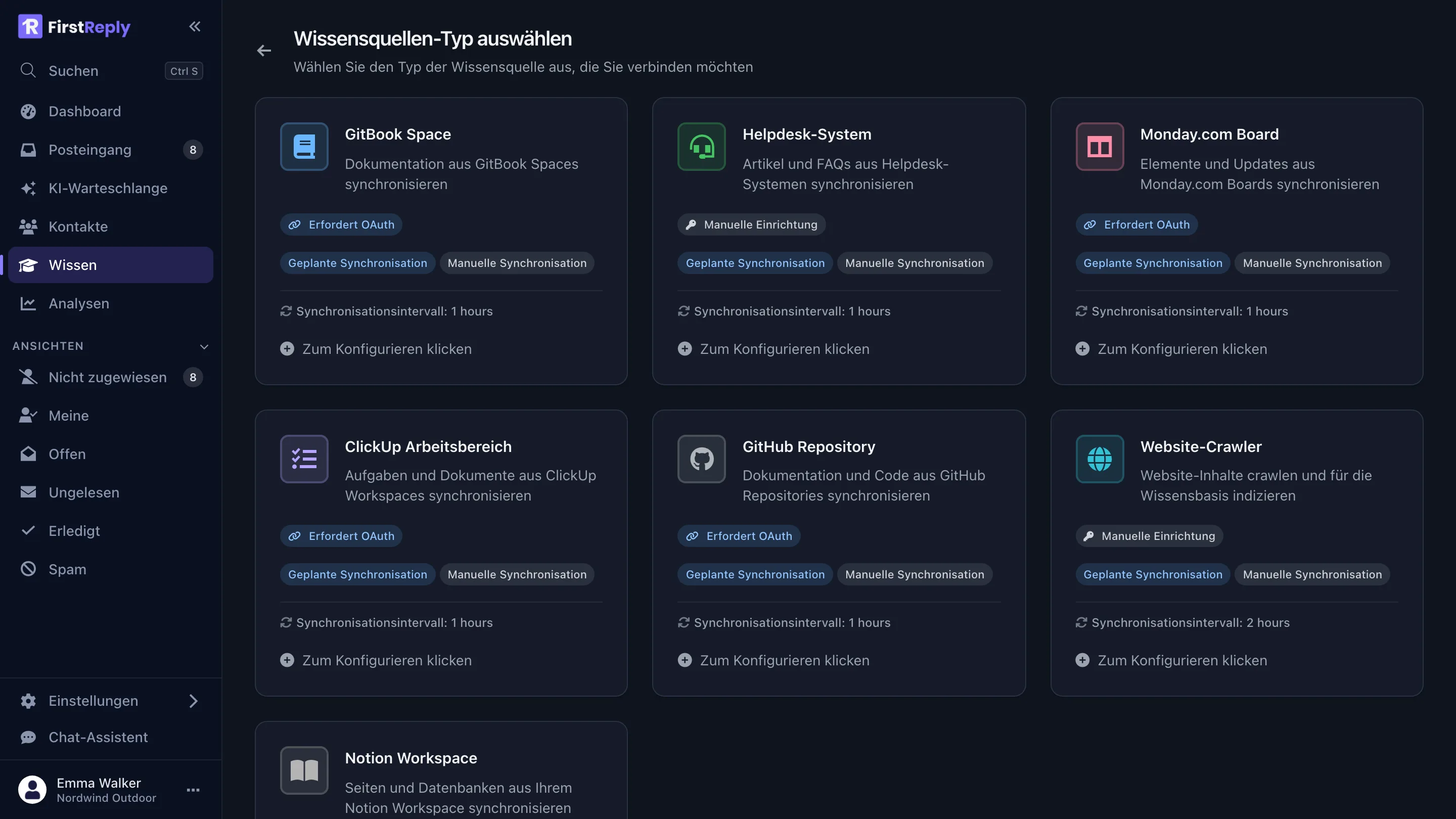Select the Wissen sidebar item
Viewport: 1456px width, 819px height.
111,265
